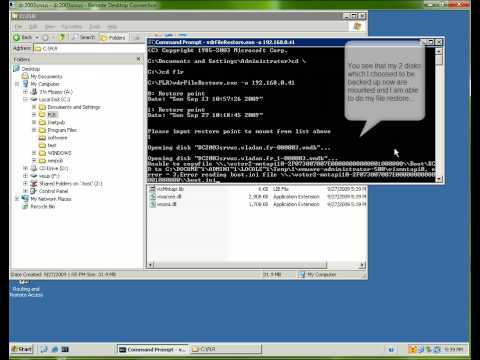Image resolution: width=480 pixels, height=360 pixels.
Task: Click the Command Prompt quick launch icon
Action: tap(65, 349)
